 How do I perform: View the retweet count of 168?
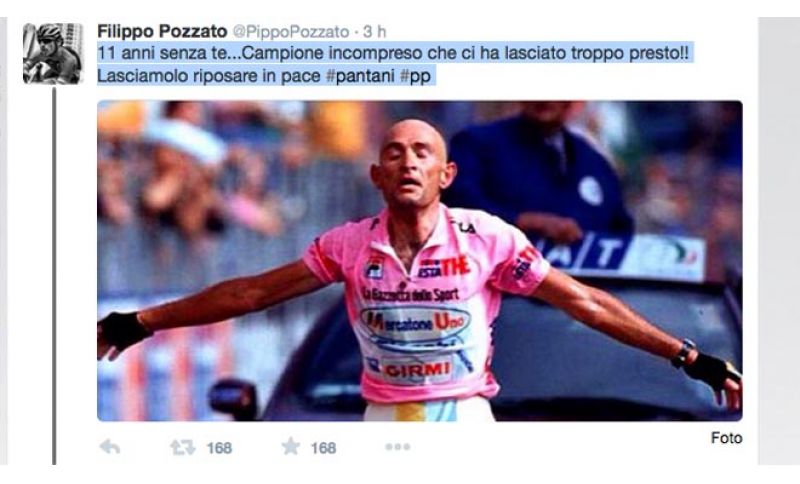[219, 448]
